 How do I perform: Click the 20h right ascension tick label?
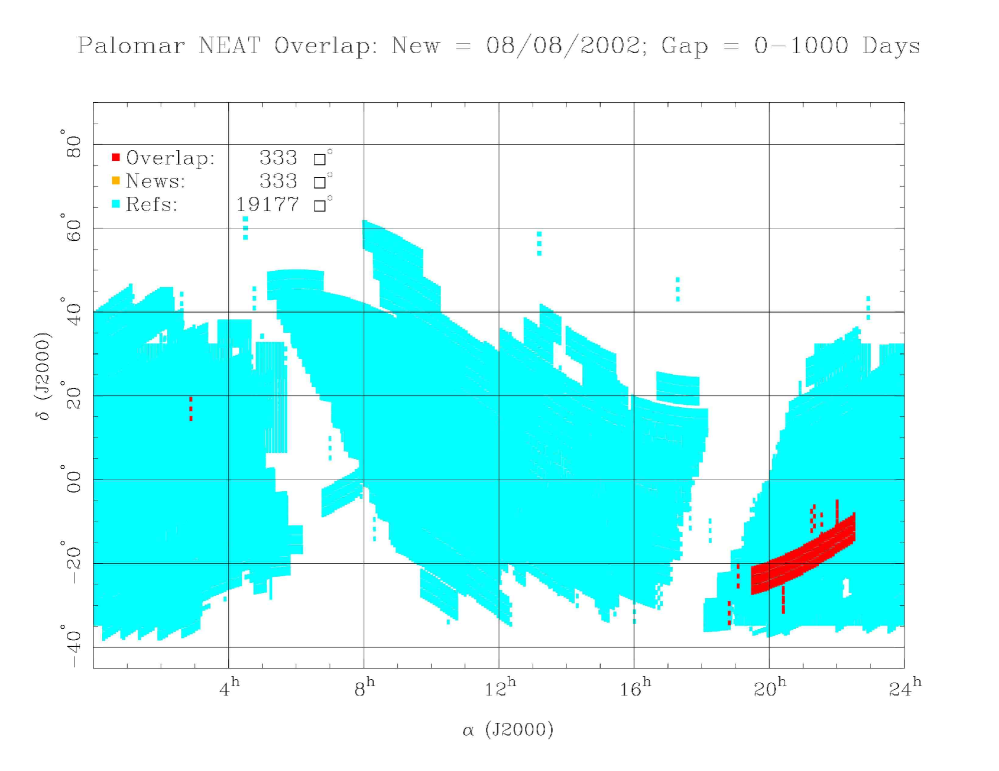(770, 688)
